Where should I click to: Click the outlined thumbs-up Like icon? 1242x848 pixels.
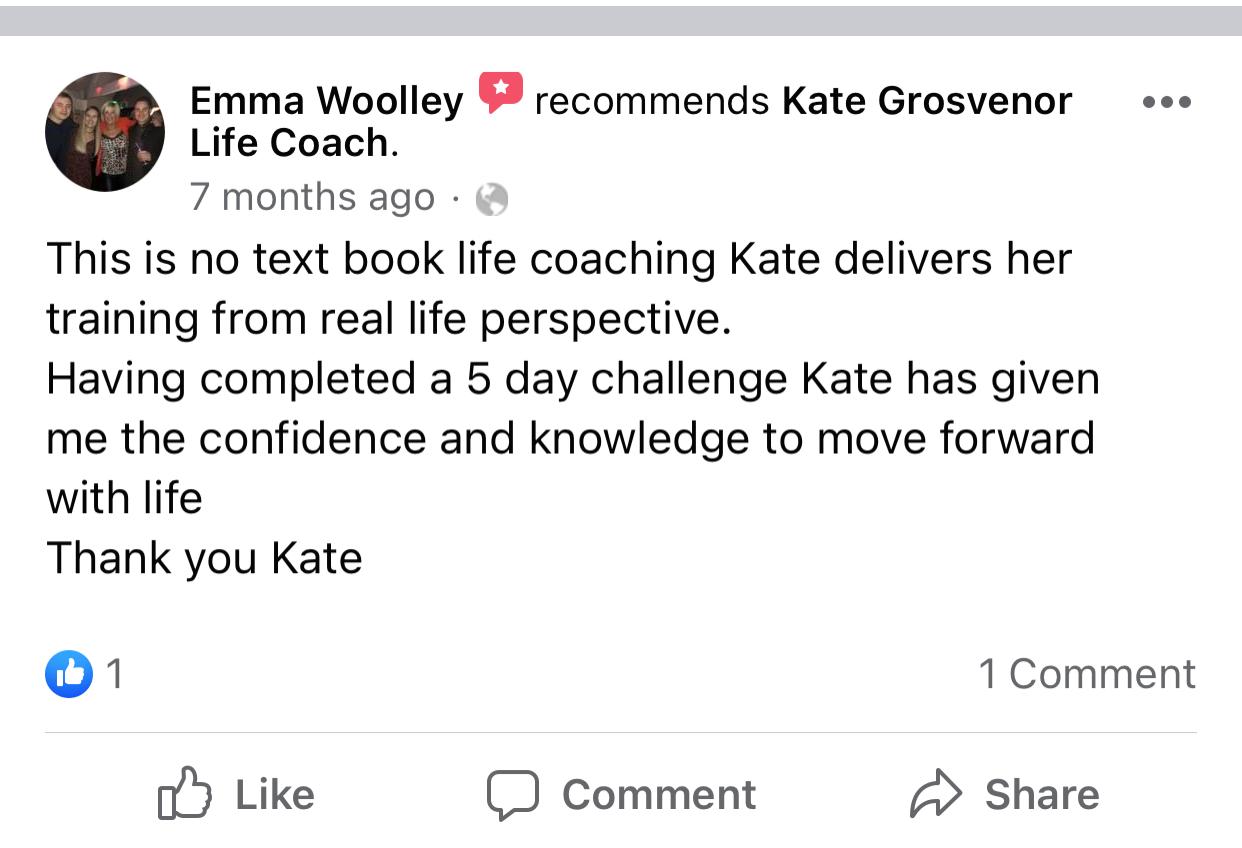(184, 795)
